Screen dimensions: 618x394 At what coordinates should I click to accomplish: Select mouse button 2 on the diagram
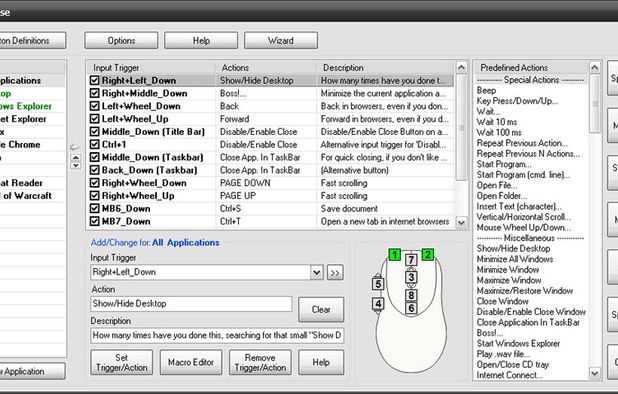pos(428,255)
